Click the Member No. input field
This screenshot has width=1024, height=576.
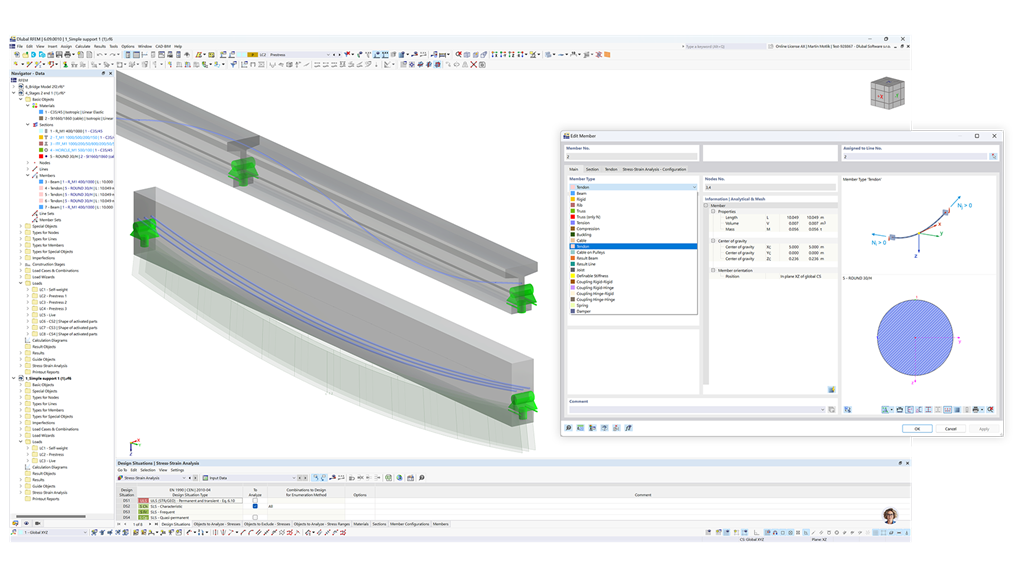(x=632, y=157)
